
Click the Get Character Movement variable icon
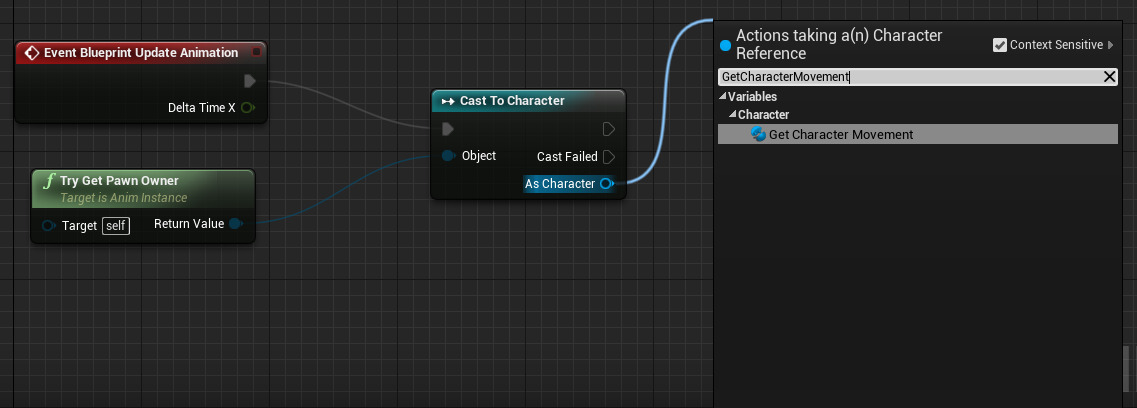758,134
